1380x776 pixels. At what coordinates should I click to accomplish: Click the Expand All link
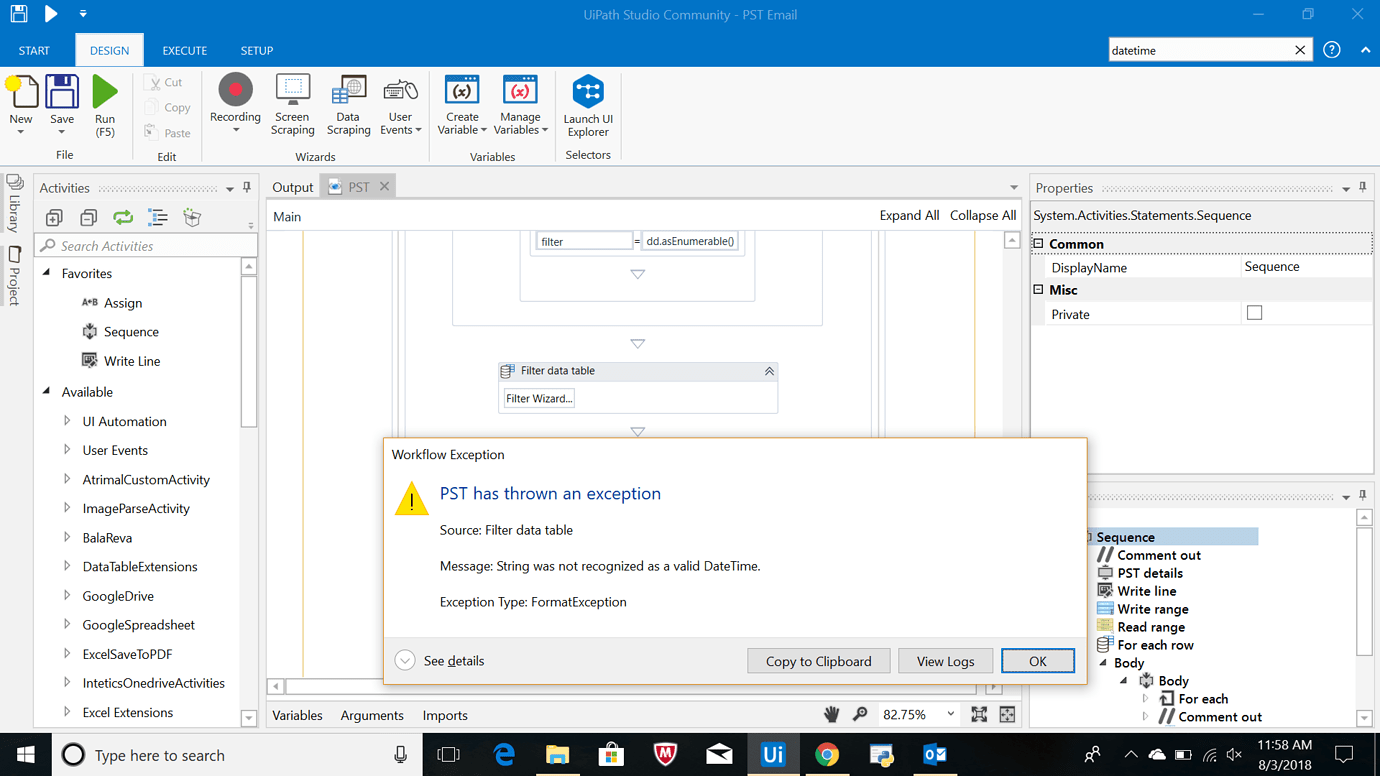pyautogui.click(x=909, y=215)
